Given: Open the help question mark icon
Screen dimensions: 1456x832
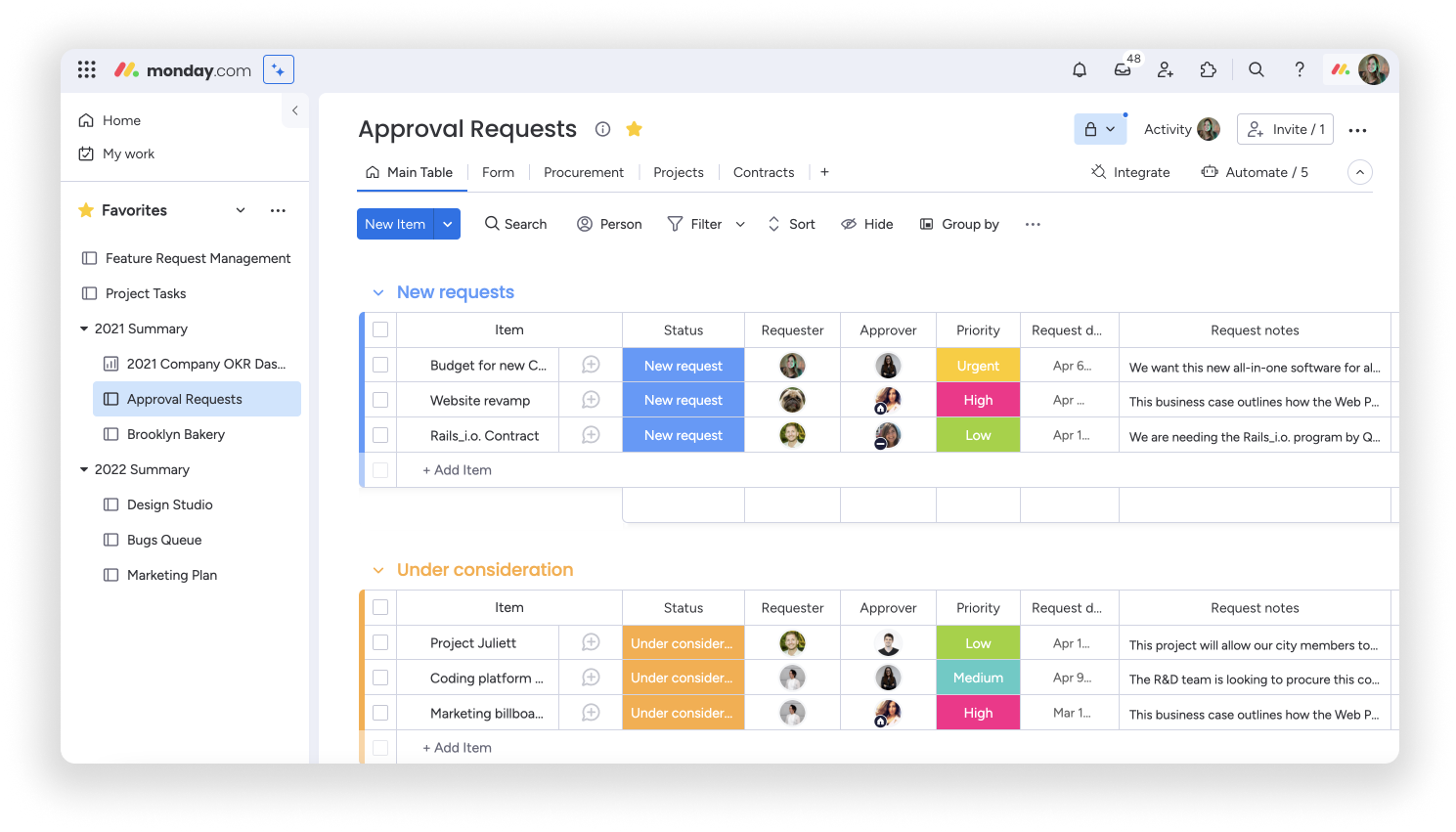Looking at the screenshot, I should pyautogui.click(x=1300, y=69).
